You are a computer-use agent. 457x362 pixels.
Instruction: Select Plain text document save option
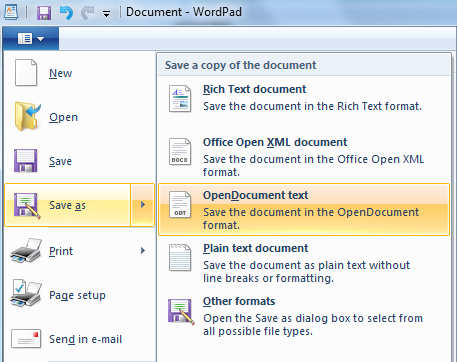click(304, 262)
